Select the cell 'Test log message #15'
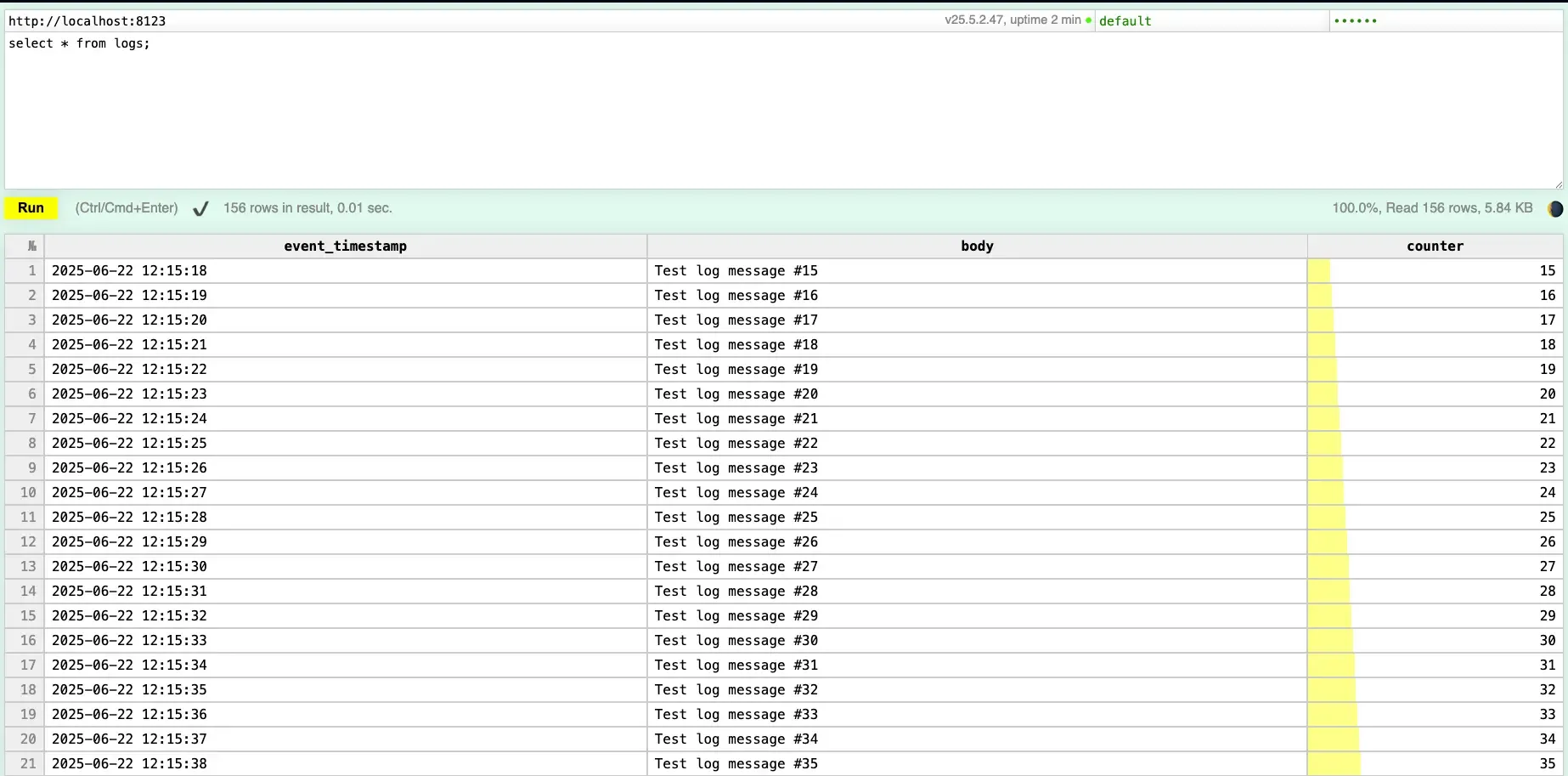 [x=977, y=270]
